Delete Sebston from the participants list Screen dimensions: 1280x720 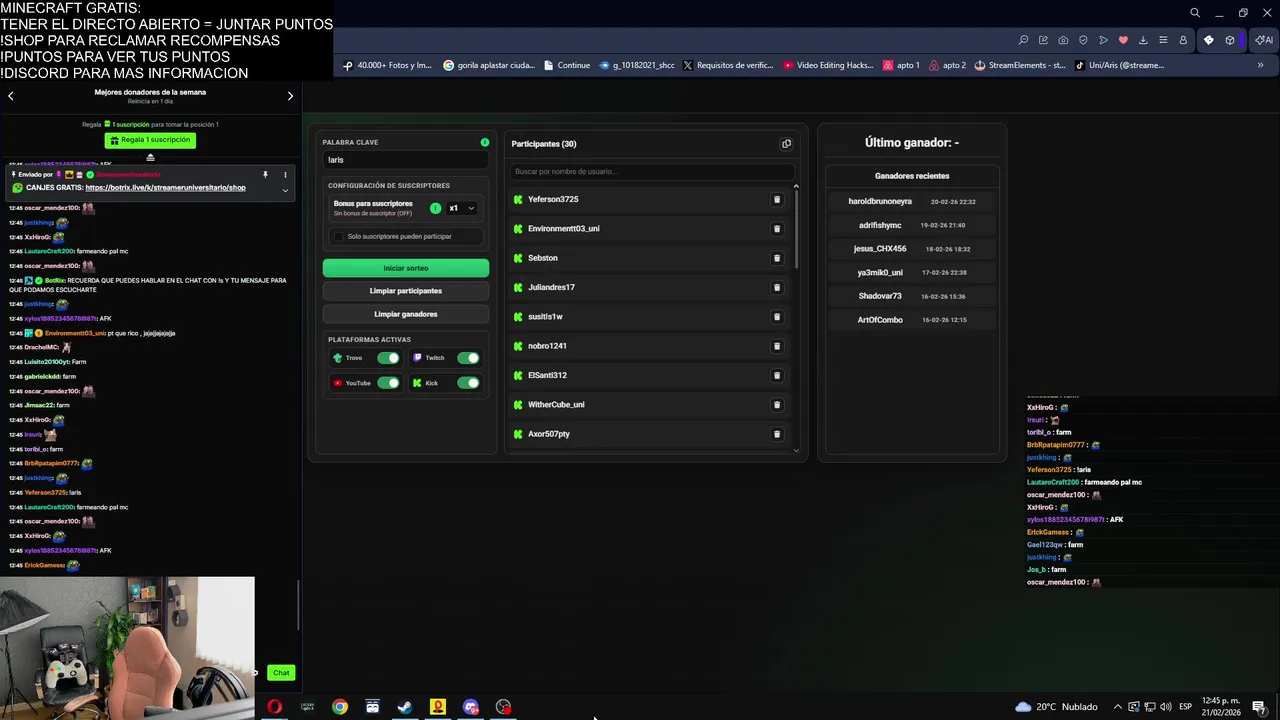[776, 258]
